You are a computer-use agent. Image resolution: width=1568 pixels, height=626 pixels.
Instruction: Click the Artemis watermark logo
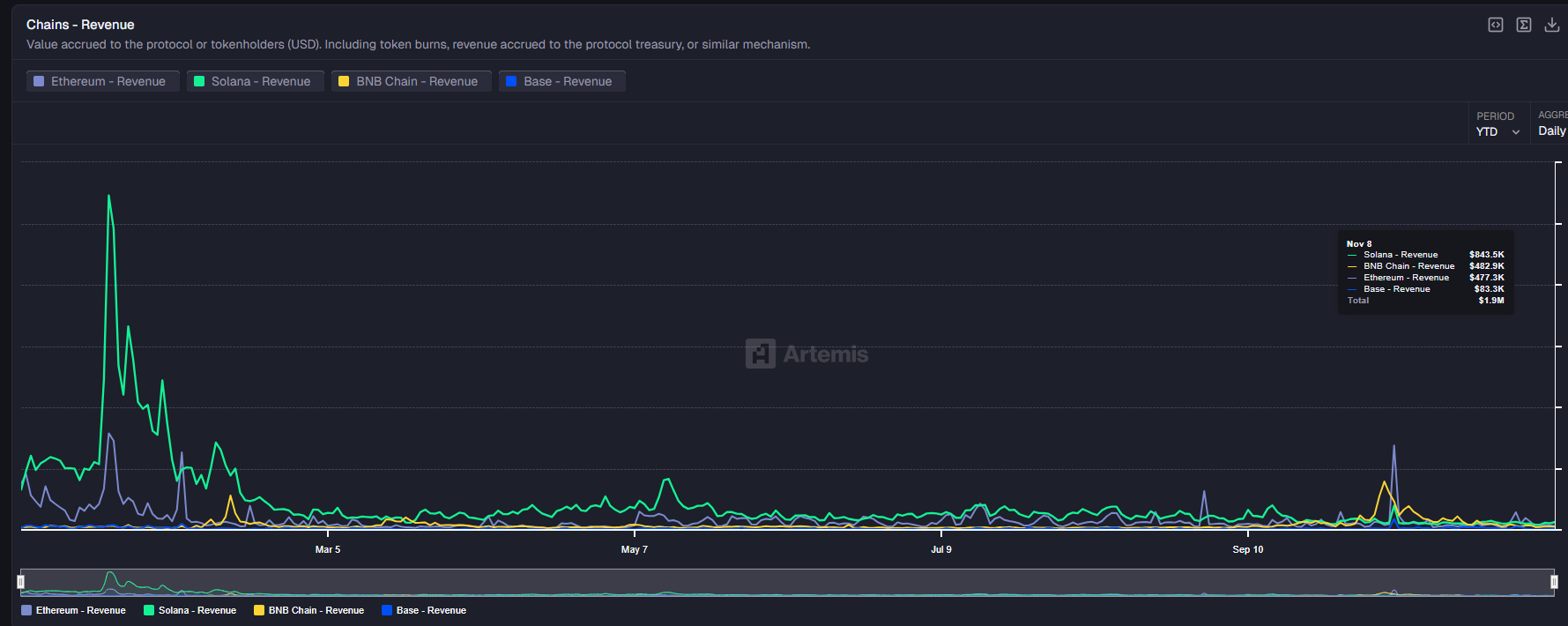[x=806, y=354]
